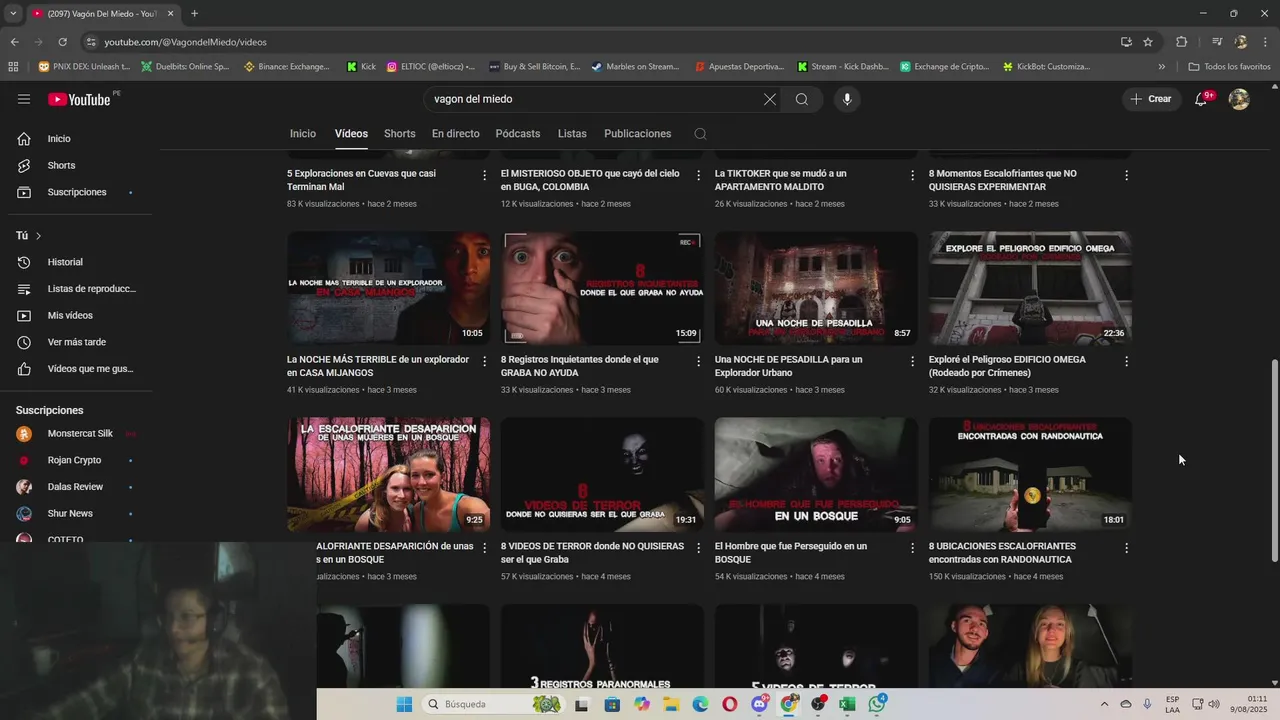
Task: Play the EDIFICIO OMEGA video thumbnail
Action: pyautogui.click(x=1030, y=289)
